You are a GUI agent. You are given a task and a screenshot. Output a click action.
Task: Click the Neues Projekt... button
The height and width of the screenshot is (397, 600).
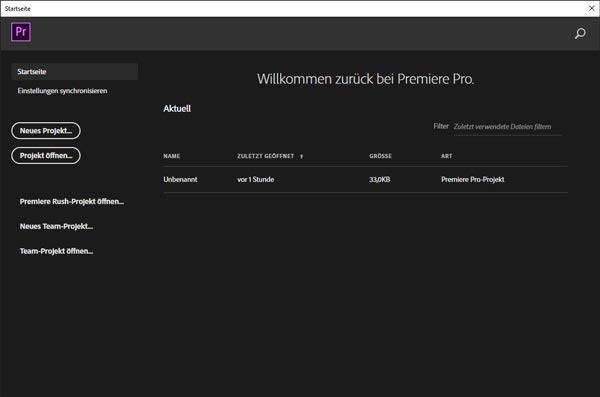click(46, 131)
